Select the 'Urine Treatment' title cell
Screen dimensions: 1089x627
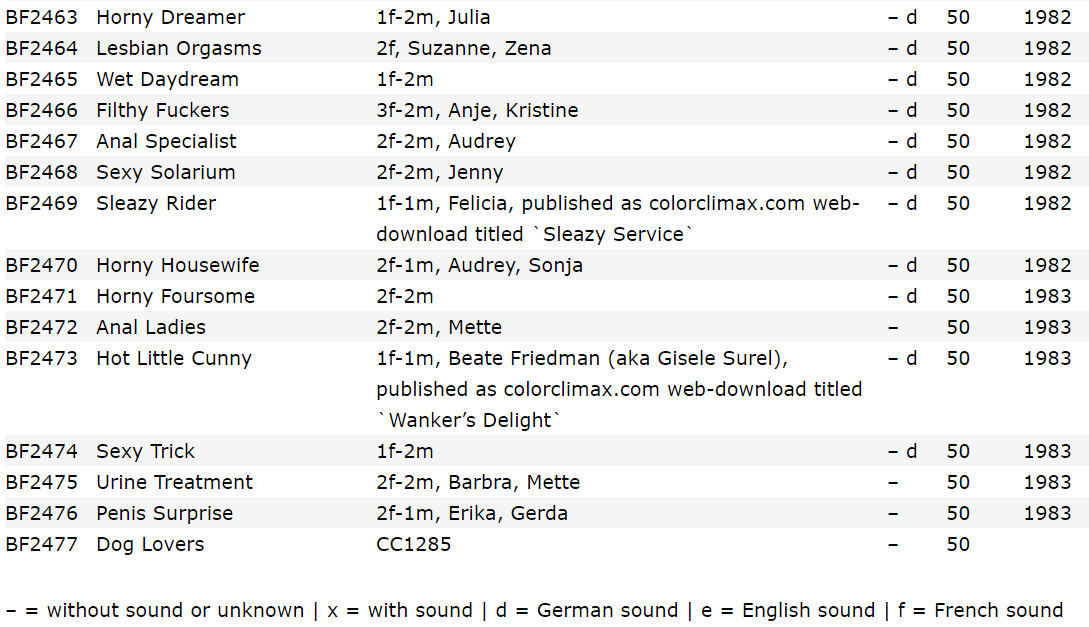coord(175,482)
